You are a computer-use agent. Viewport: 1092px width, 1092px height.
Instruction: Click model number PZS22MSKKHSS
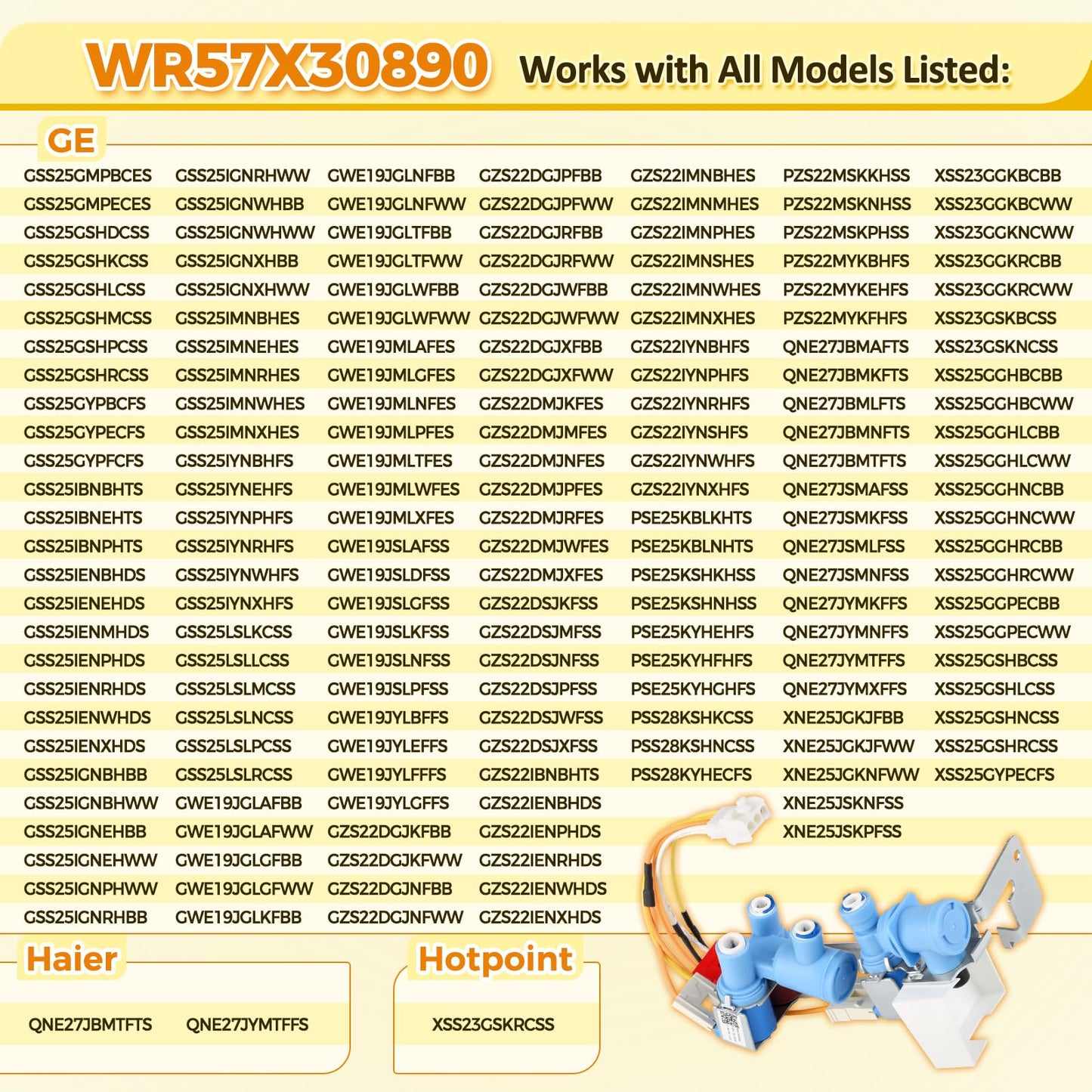(x=846, y=175)
